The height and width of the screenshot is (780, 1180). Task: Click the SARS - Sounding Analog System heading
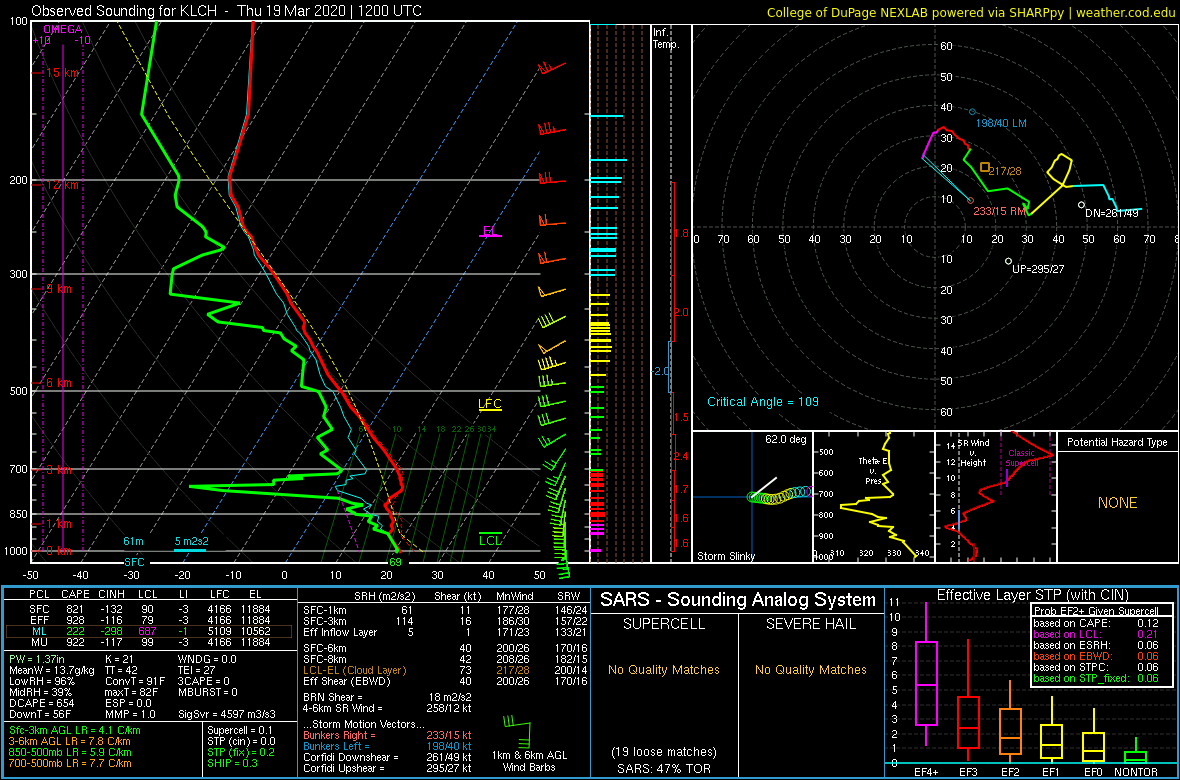click(738, 600)
